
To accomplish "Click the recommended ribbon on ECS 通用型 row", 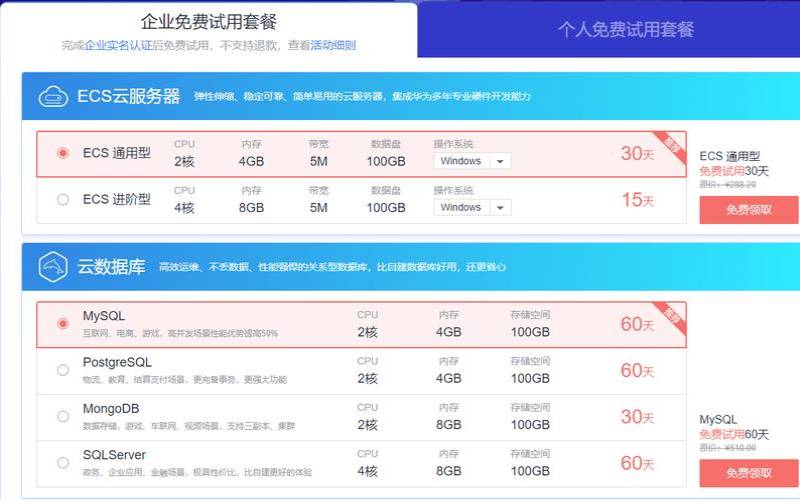I will point(670,147).
